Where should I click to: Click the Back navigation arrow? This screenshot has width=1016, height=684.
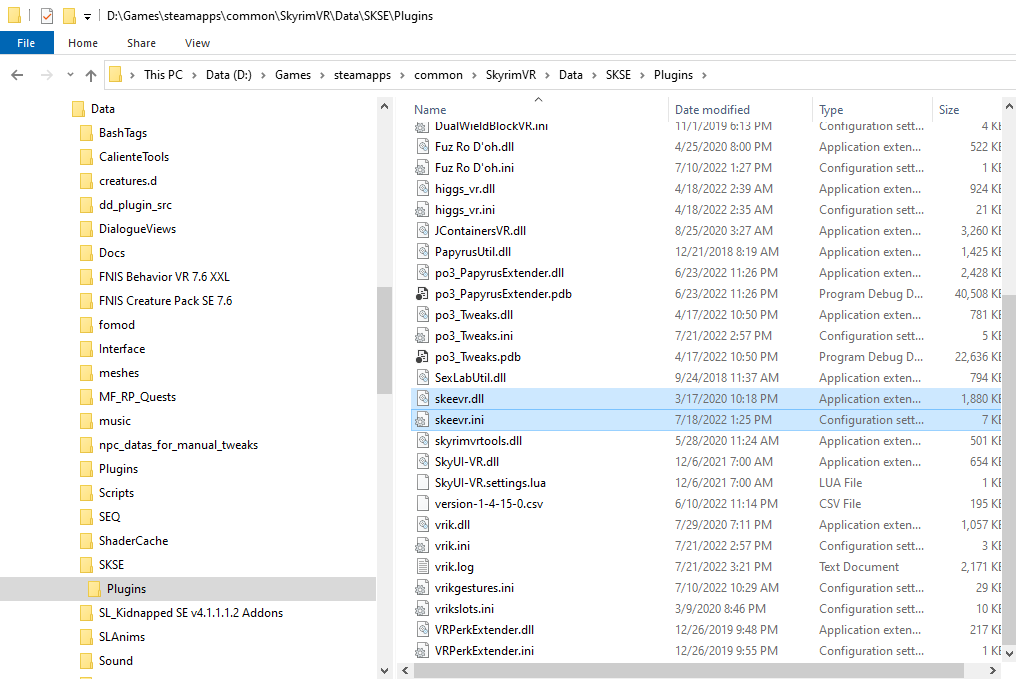pos(17,75)
